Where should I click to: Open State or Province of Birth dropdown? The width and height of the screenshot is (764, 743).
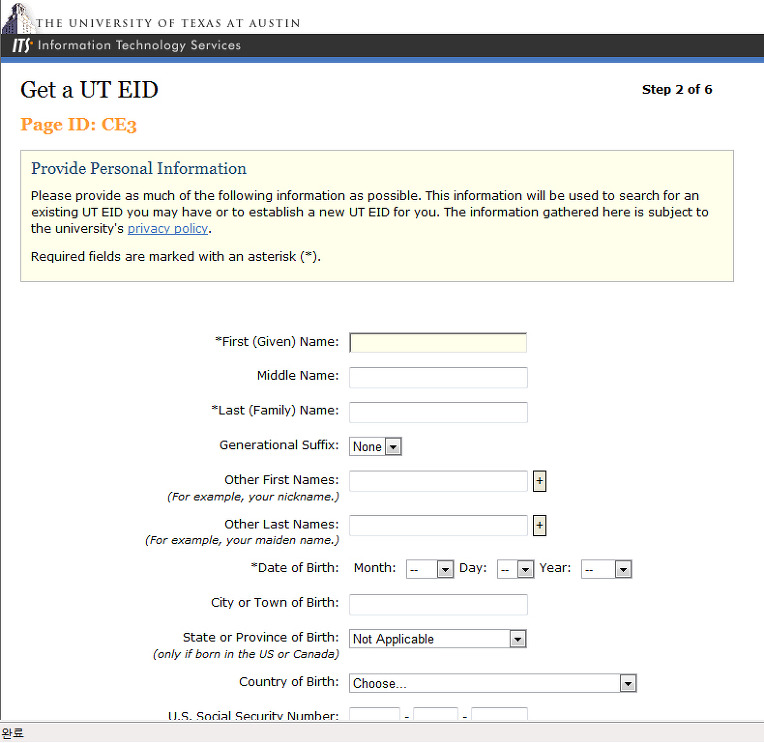pyautogui.click(x=437, y=639)
